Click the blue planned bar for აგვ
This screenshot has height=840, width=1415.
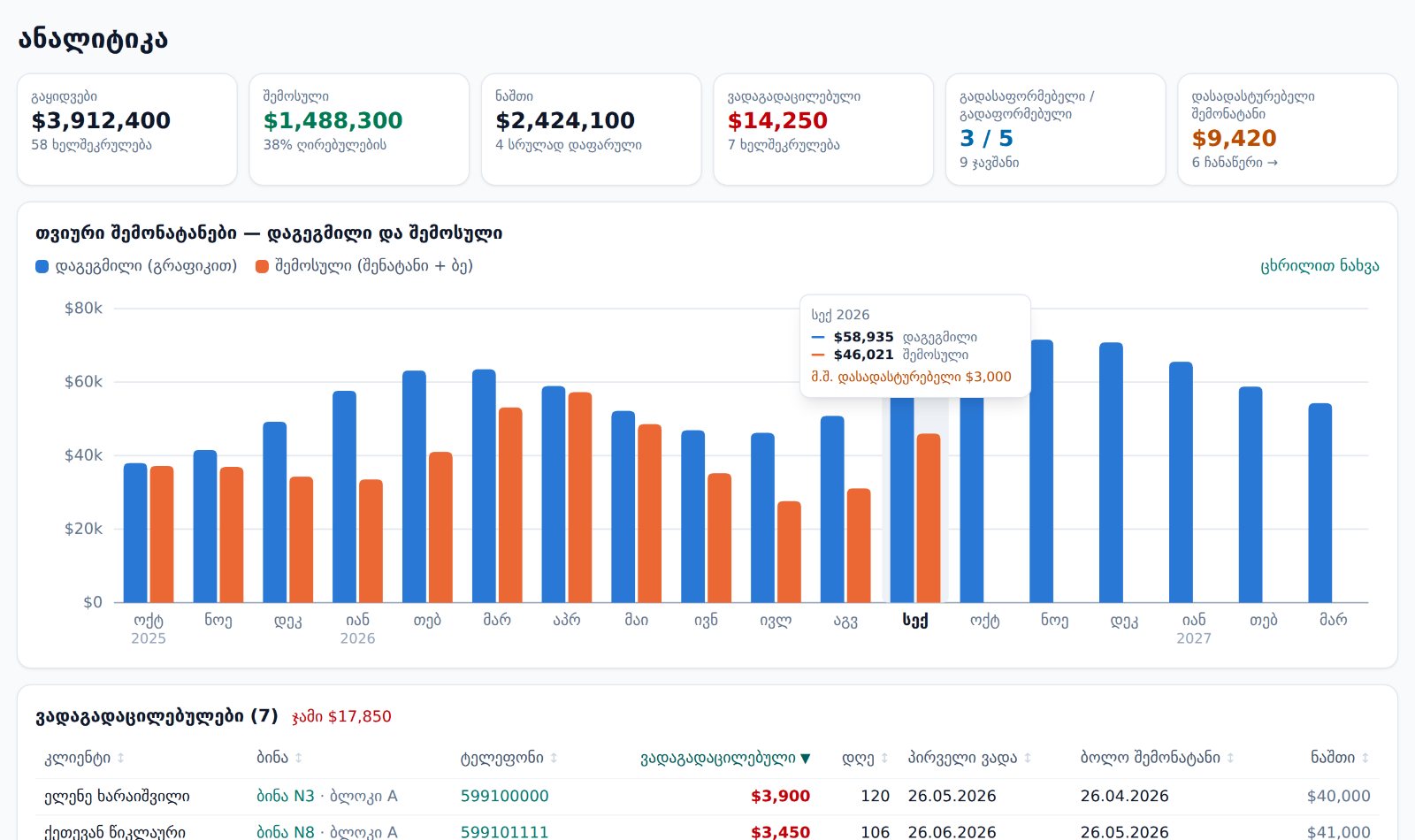tap(832, 509)
